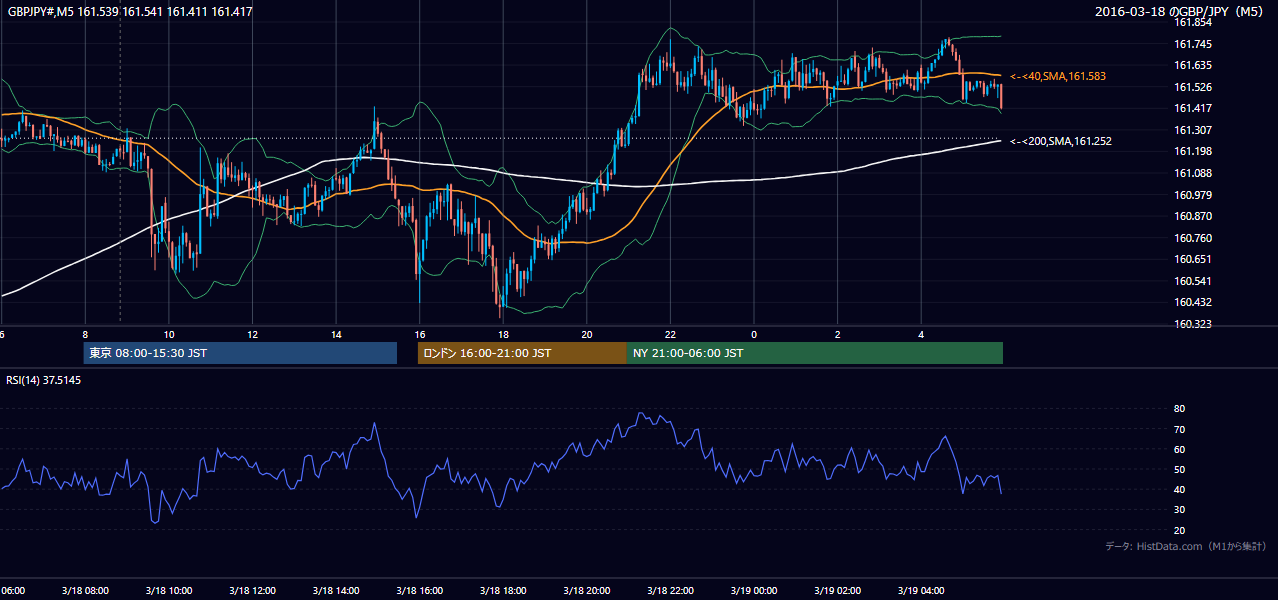The height and width of the screenshot is (600, 1278).
Task: Click the GBPJPY#,M5 chart header text
Action: (x=130, y=12)
